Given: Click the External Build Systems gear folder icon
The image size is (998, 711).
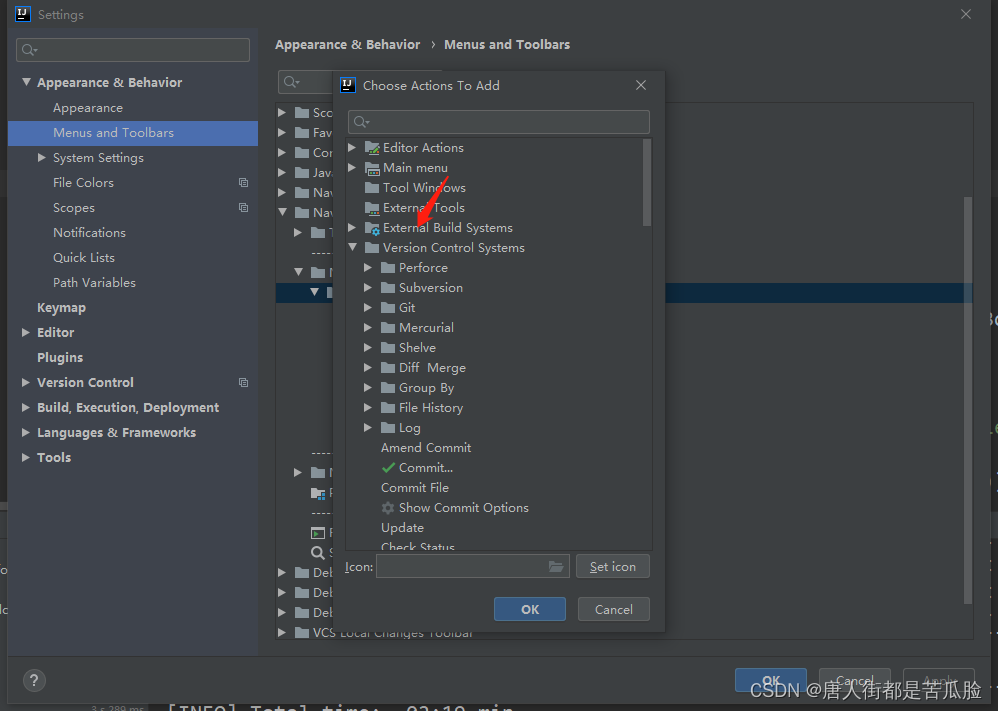Looking at the screenshot, I should pos(372,228).
